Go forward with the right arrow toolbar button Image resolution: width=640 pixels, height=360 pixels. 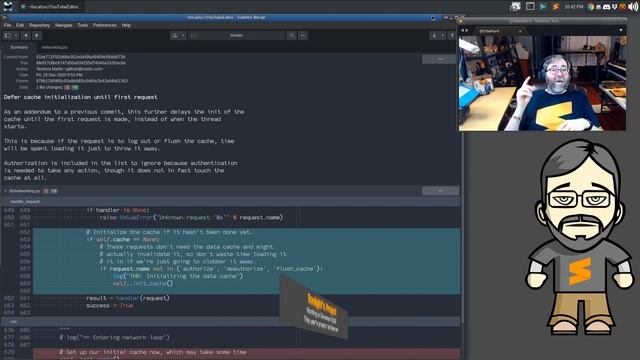(x=37, y=36)
